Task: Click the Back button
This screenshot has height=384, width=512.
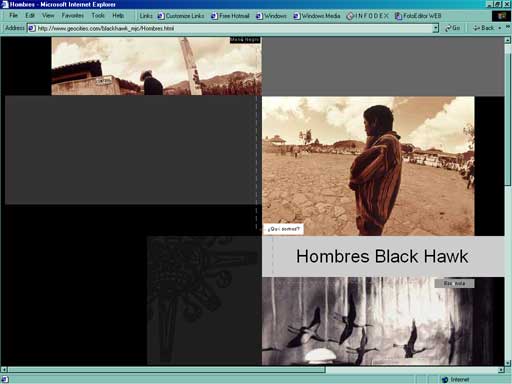Action: coord(484,28)
